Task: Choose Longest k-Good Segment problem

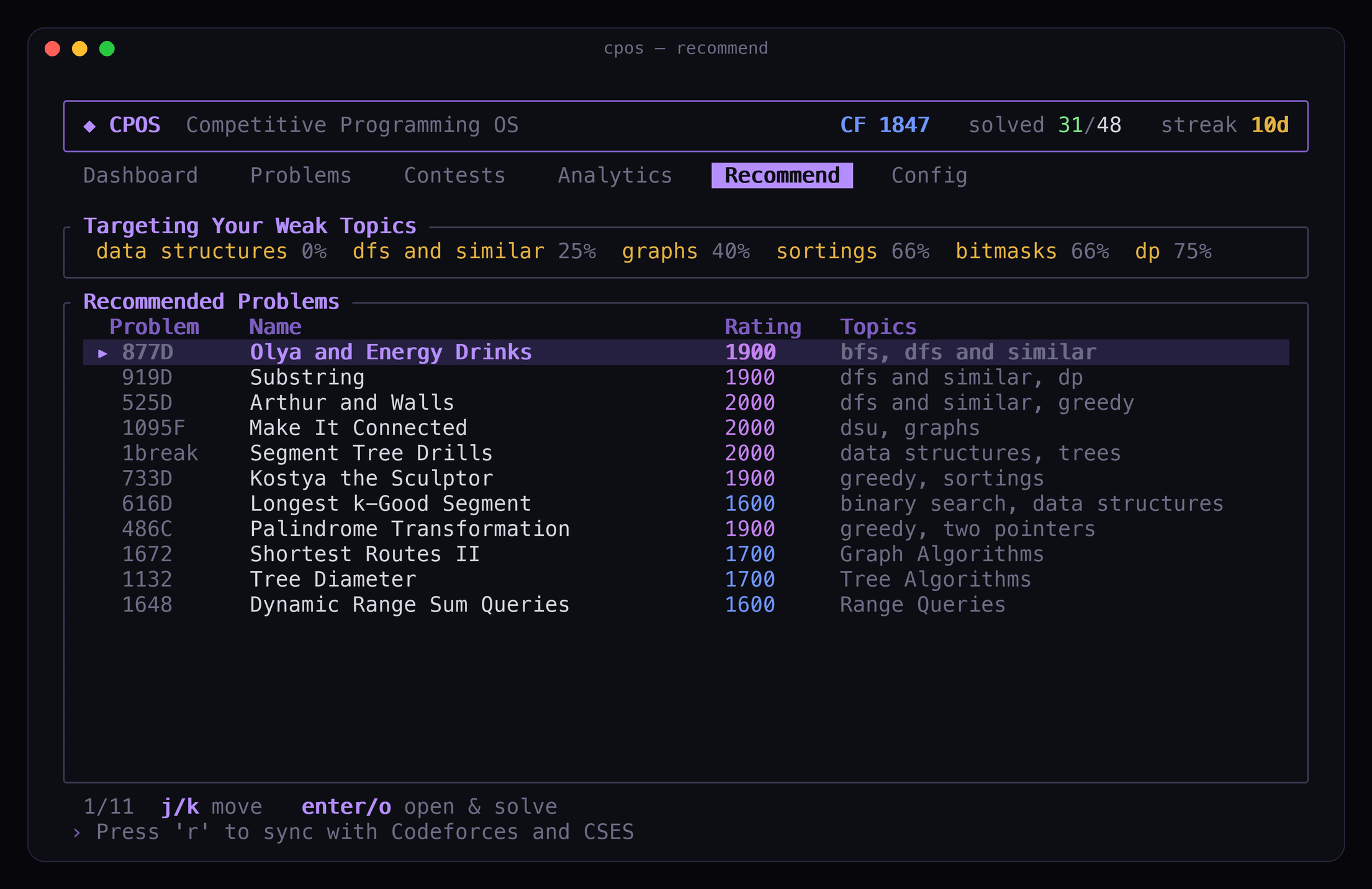Action: coord(686,503)
